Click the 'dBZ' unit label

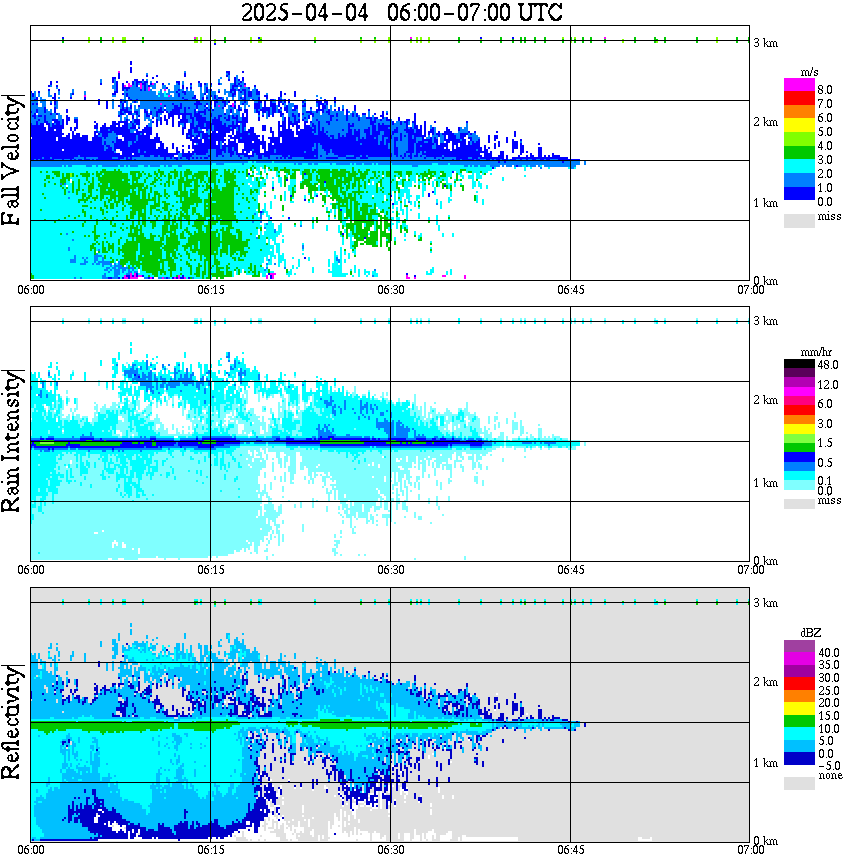click(811, 633)
